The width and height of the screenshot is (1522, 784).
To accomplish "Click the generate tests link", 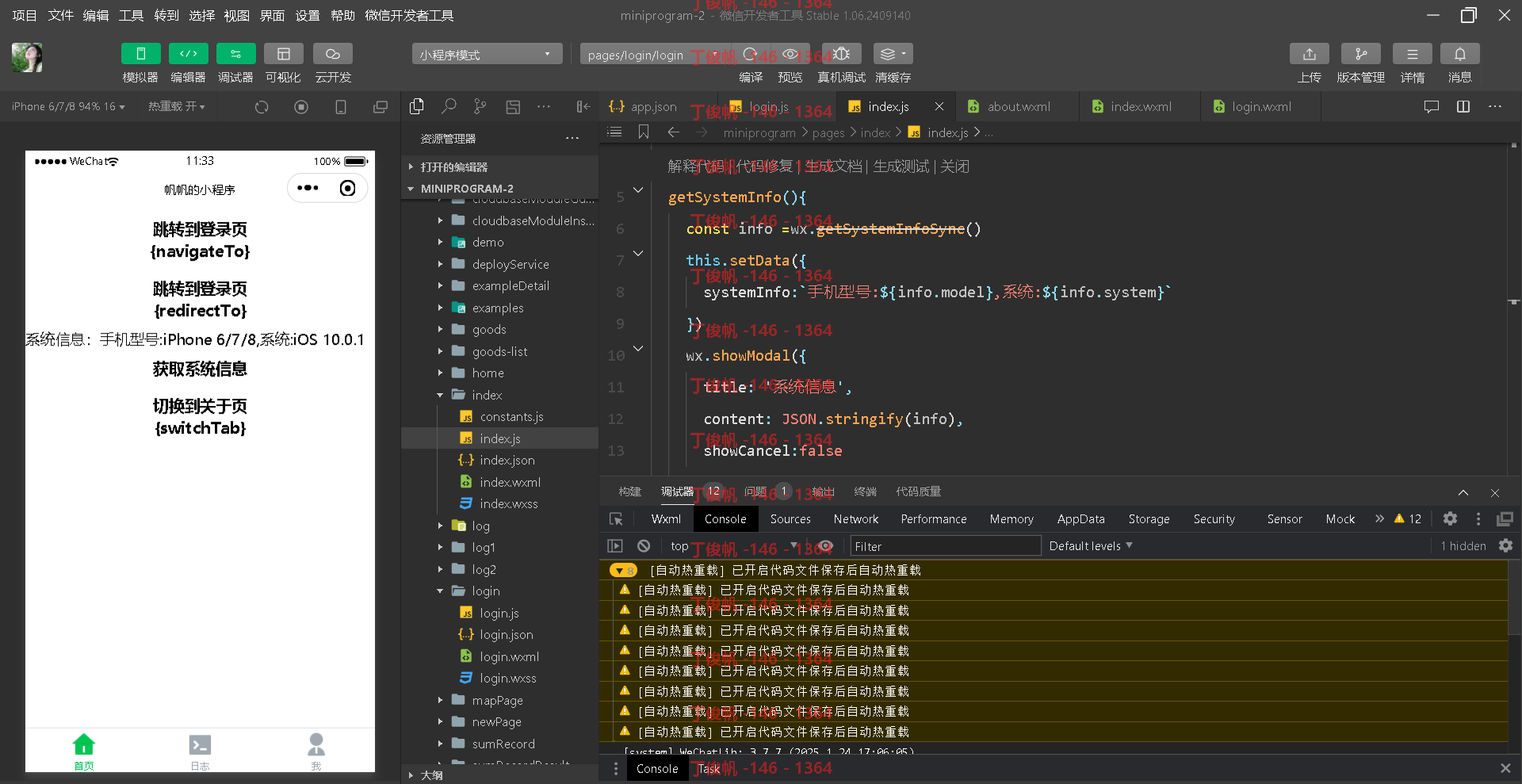I will 901,166.
